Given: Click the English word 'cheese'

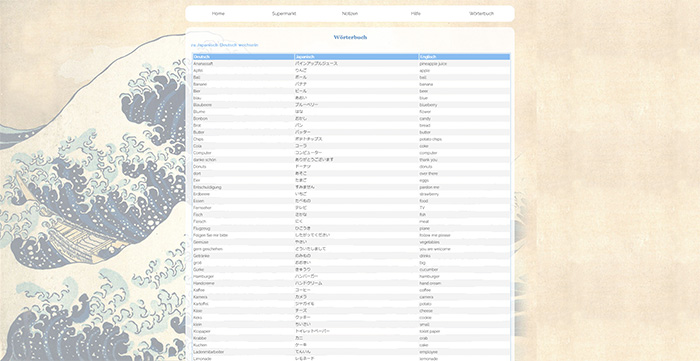Looking at the screenshot, I should (x=426, y=311).
